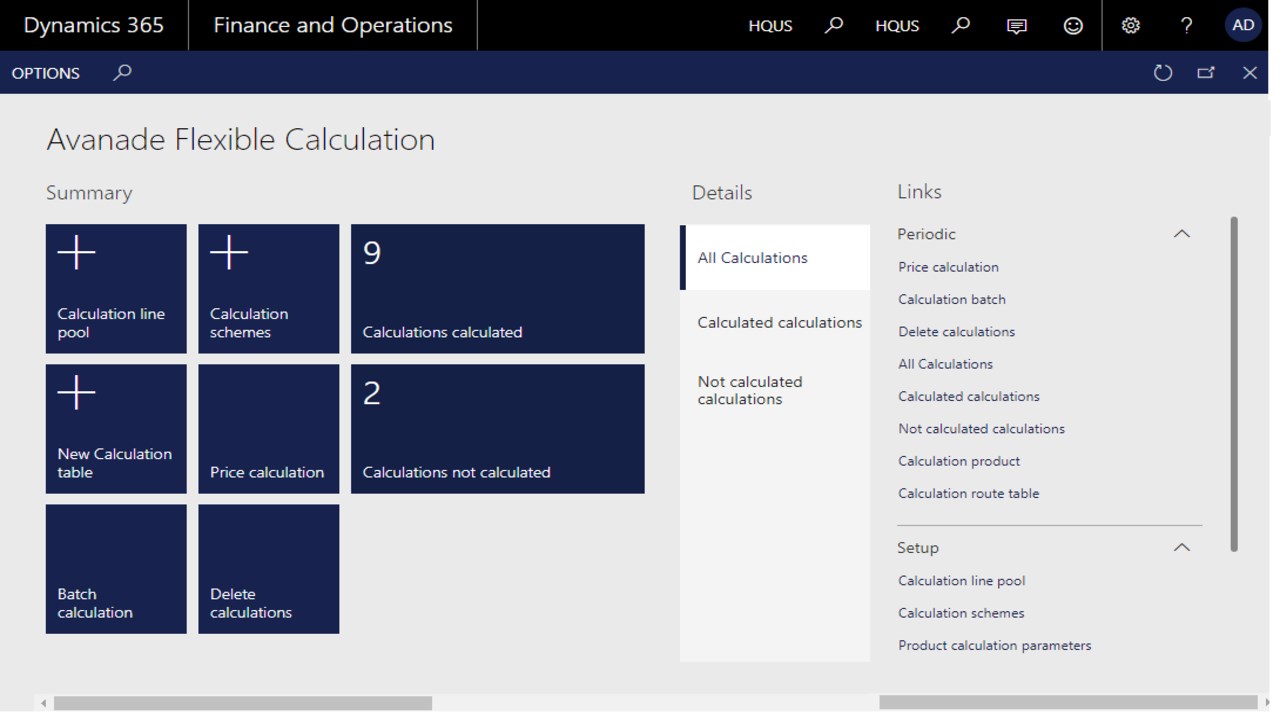Image resolution: width=1280 pixels, height=720 pixels.
Task: Click the messages chat icon in top bar
Action: tap(1017, 26)
